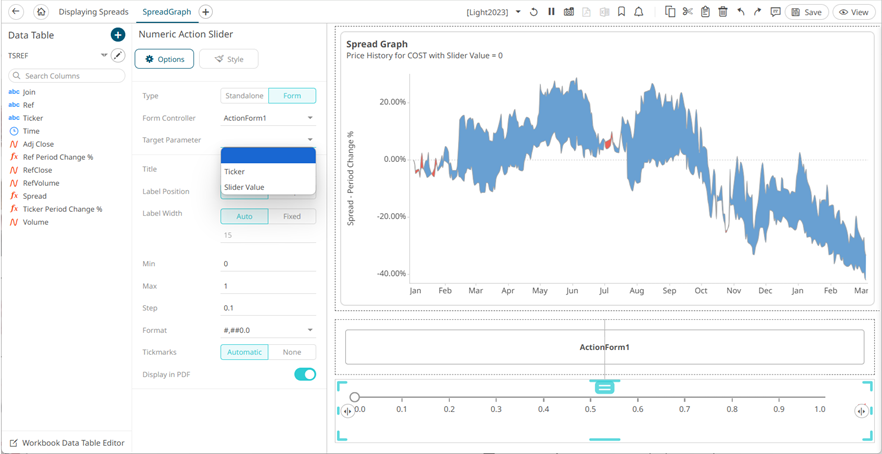This screenshot has height=454, width=882.
Task: Open the Format dropdown
Action: point(268,330)
